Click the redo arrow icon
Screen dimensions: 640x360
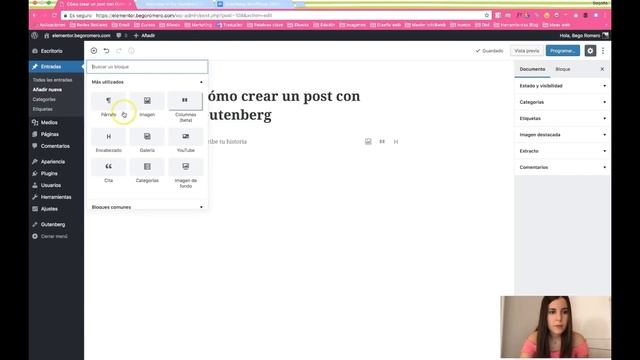click(119, 51)
